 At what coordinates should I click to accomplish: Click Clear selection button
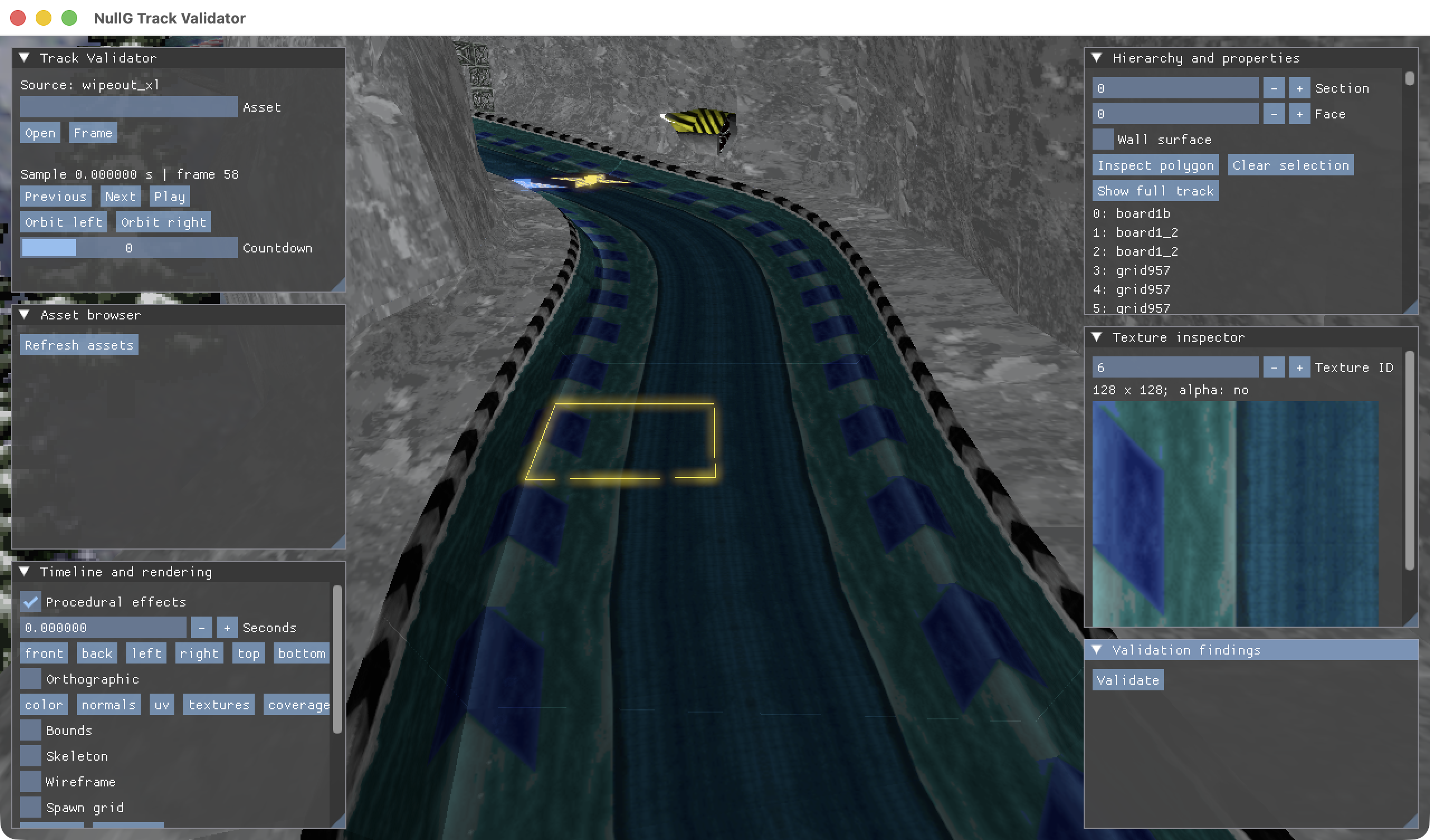coord(1290,165)
